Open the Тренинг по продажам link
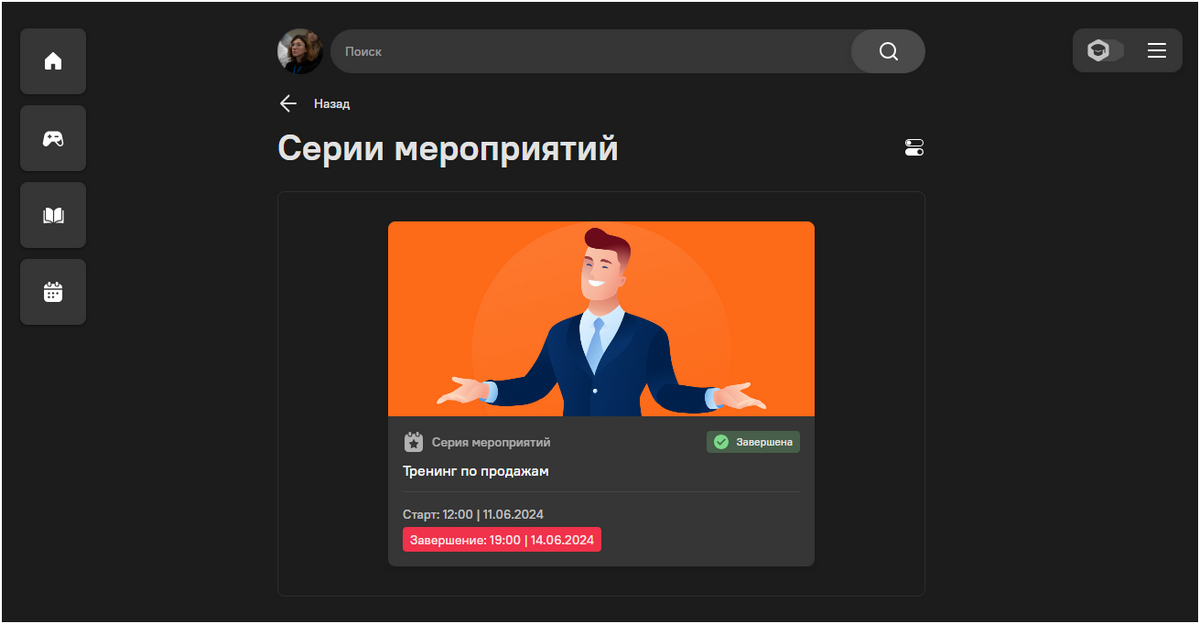Screen dimensions: 1200x624 (474, 470)
